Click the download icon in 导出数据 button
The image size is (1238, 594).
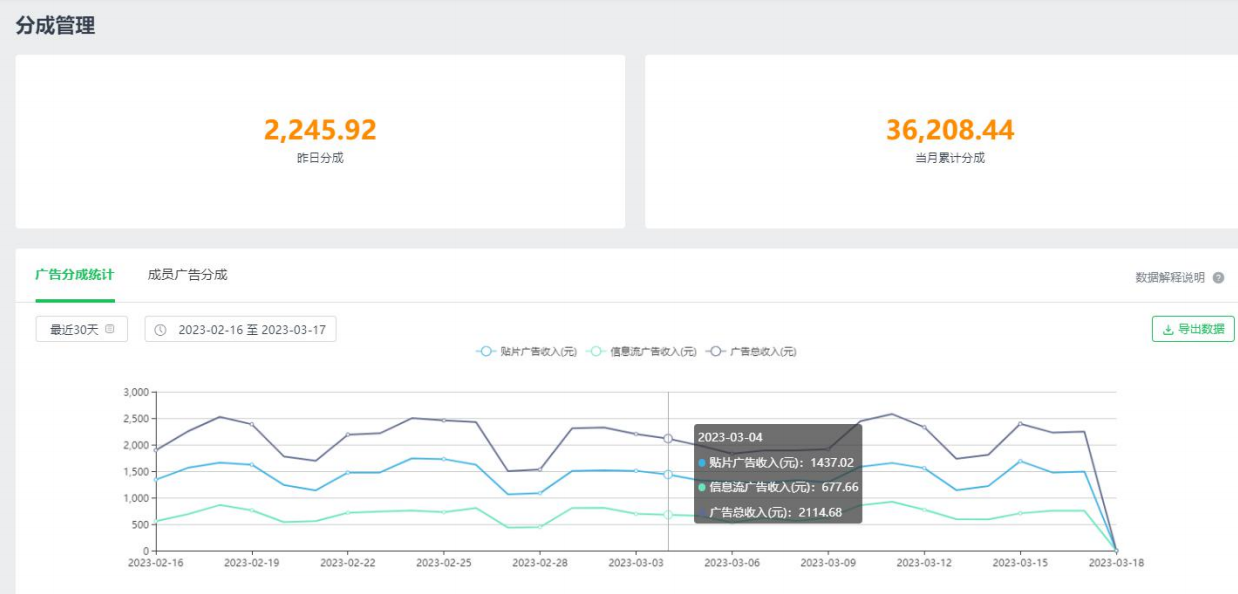click(1167, 329)
